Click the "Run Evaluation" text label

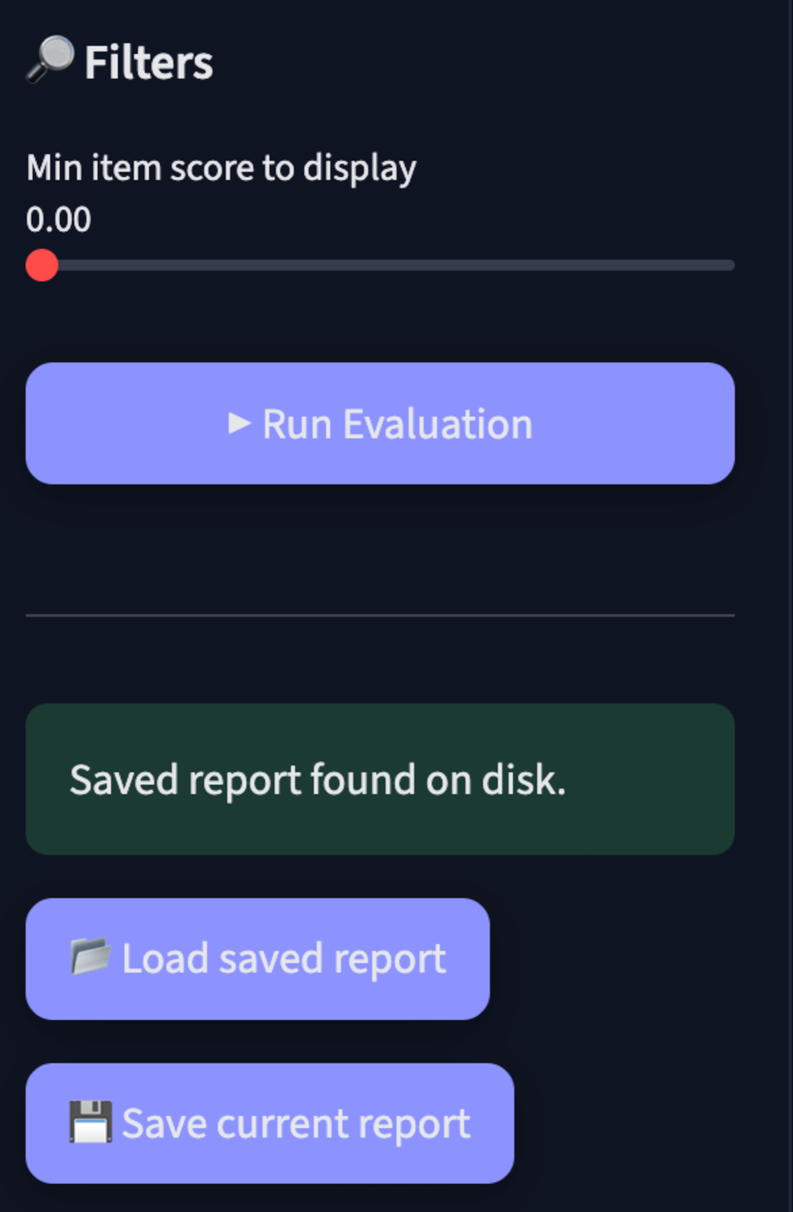pyautogui.click(x=397, y=424)
